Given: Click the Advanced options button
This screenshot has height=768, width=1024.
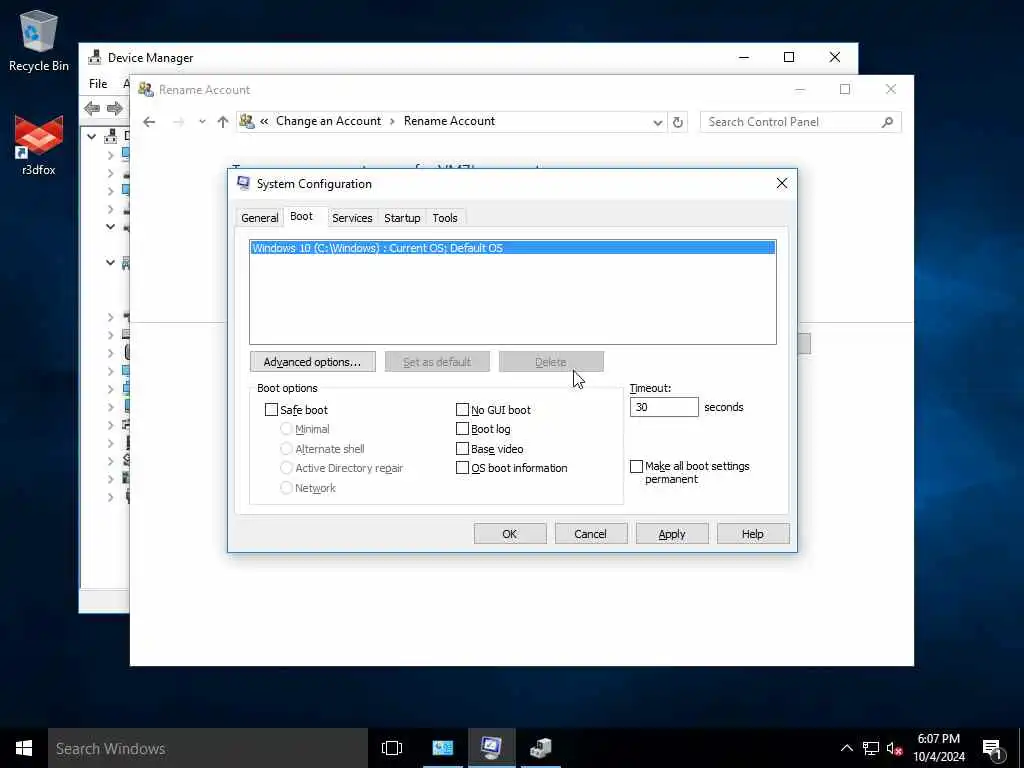Looking at the screenshot, I should (x=312, y=362).
